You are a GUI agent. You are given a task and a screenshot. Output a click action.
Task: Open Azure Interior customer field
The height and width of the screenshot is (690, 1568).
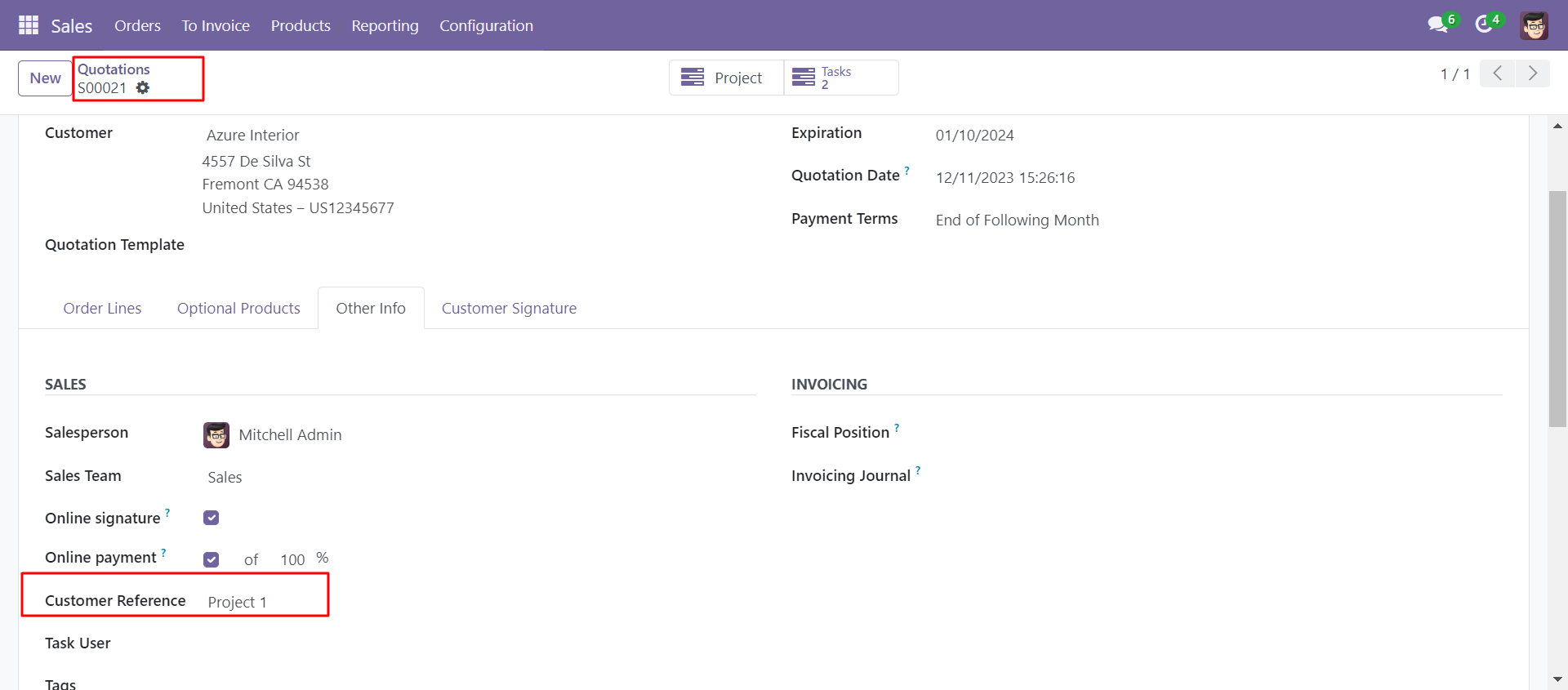(252, 135)
